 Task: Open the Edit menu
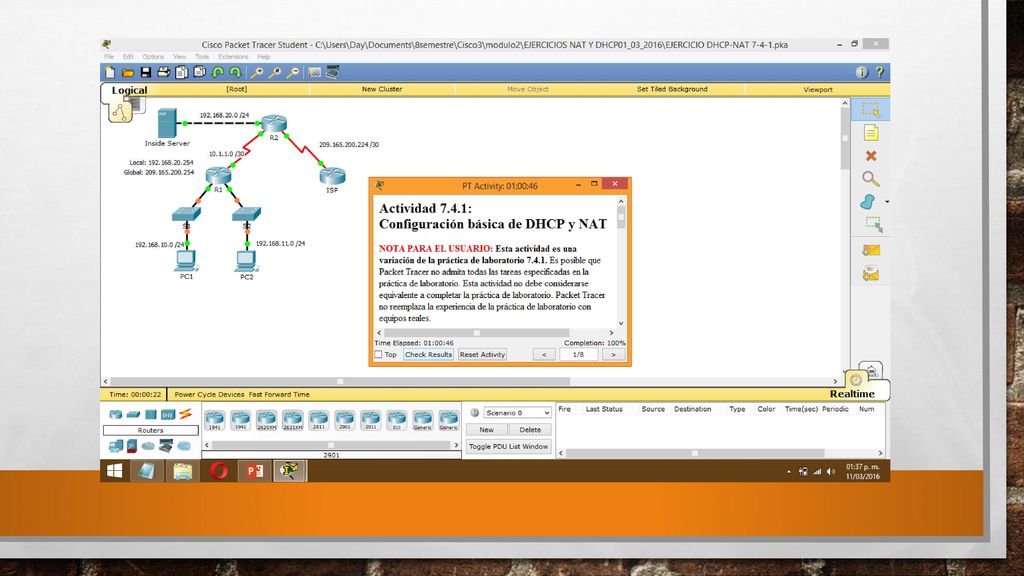[128, 57]
